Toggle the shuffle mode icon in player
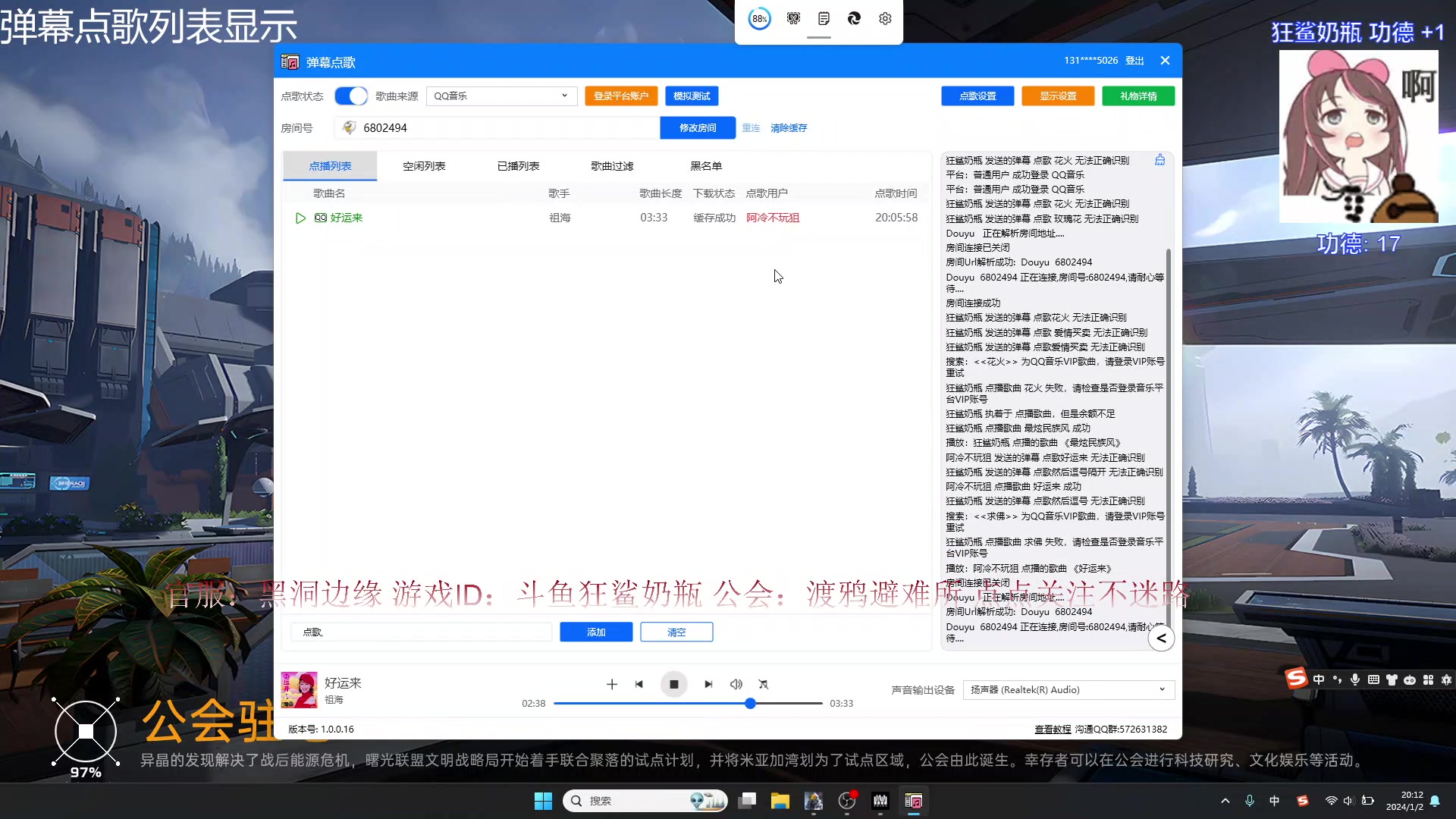Image resolution: width=1456 pixels, height=819 pixels. click(764, 684)
